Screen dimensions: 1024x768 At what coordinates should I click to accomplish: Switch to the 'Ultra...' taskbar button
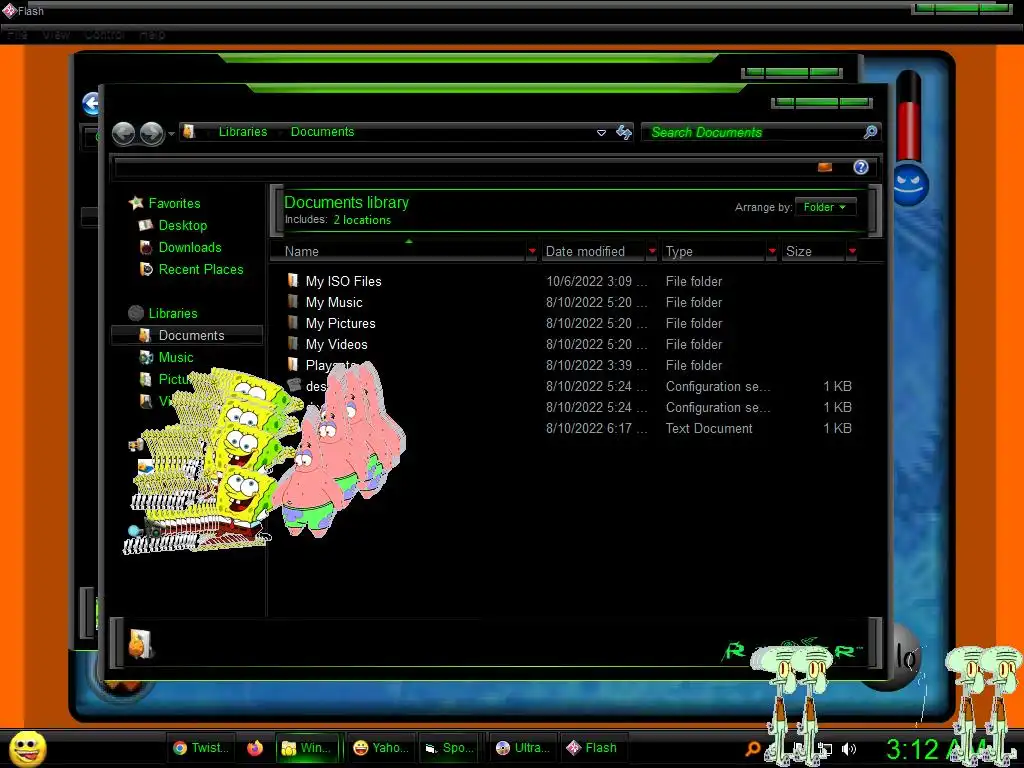click(x=522, y=748)
